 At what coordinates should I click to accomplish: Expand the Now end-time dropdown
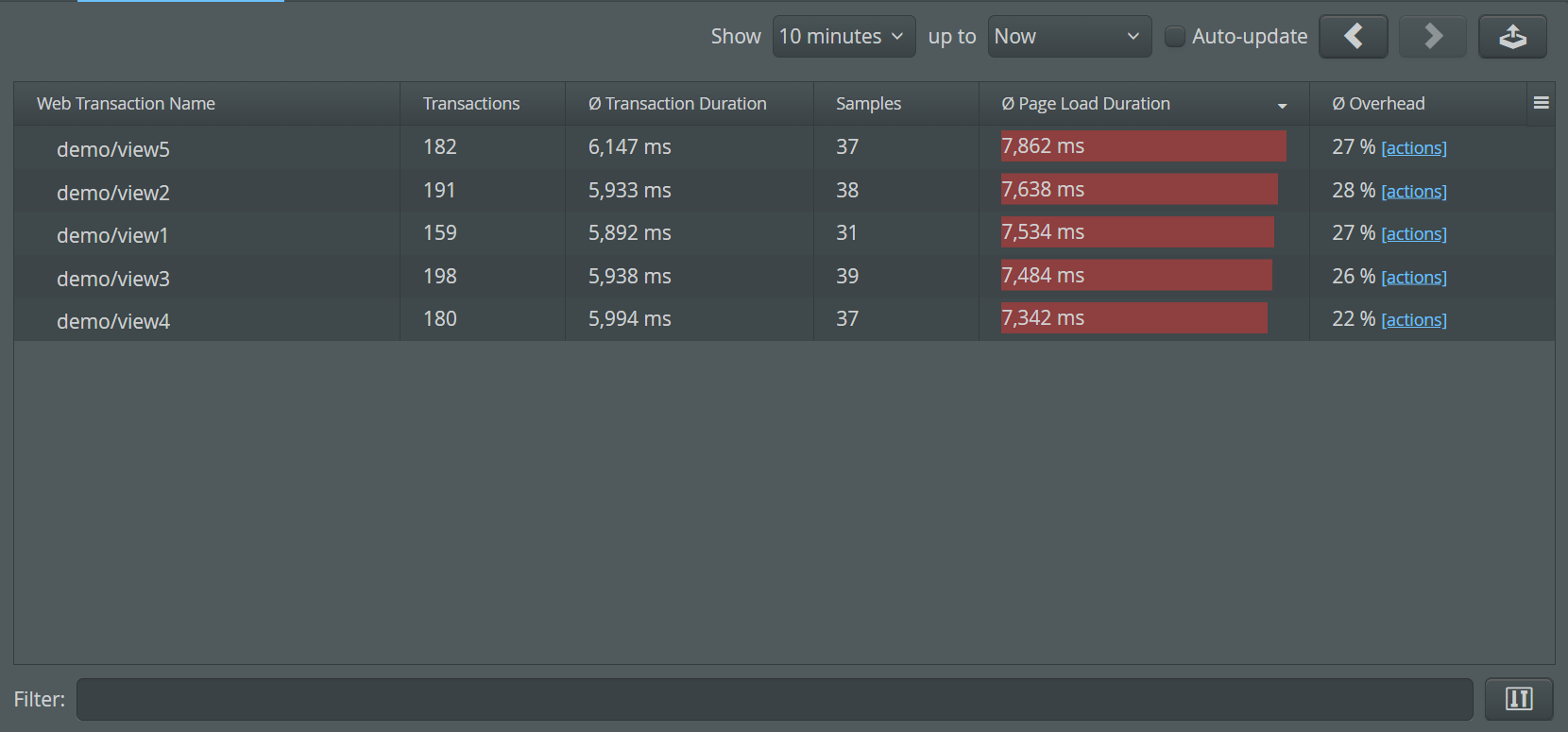coord(1069,37)
